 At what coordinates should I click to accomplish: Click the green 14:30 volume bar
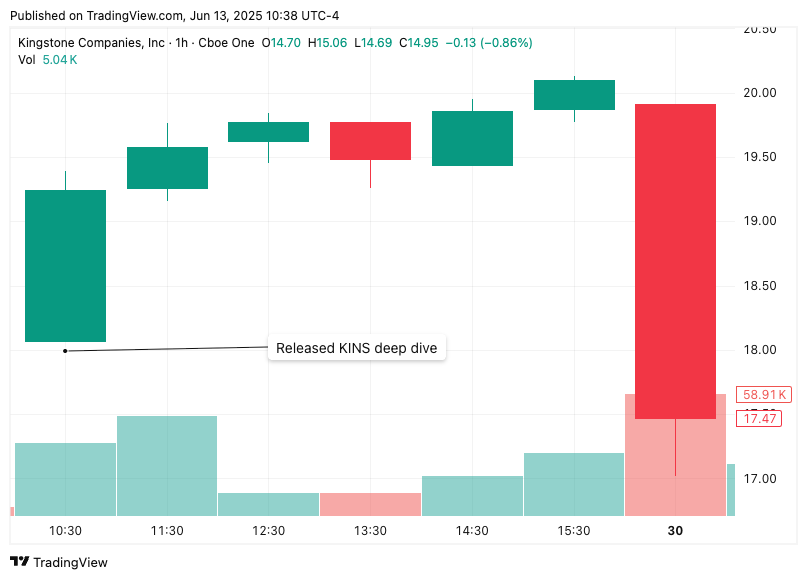point(472,496)
